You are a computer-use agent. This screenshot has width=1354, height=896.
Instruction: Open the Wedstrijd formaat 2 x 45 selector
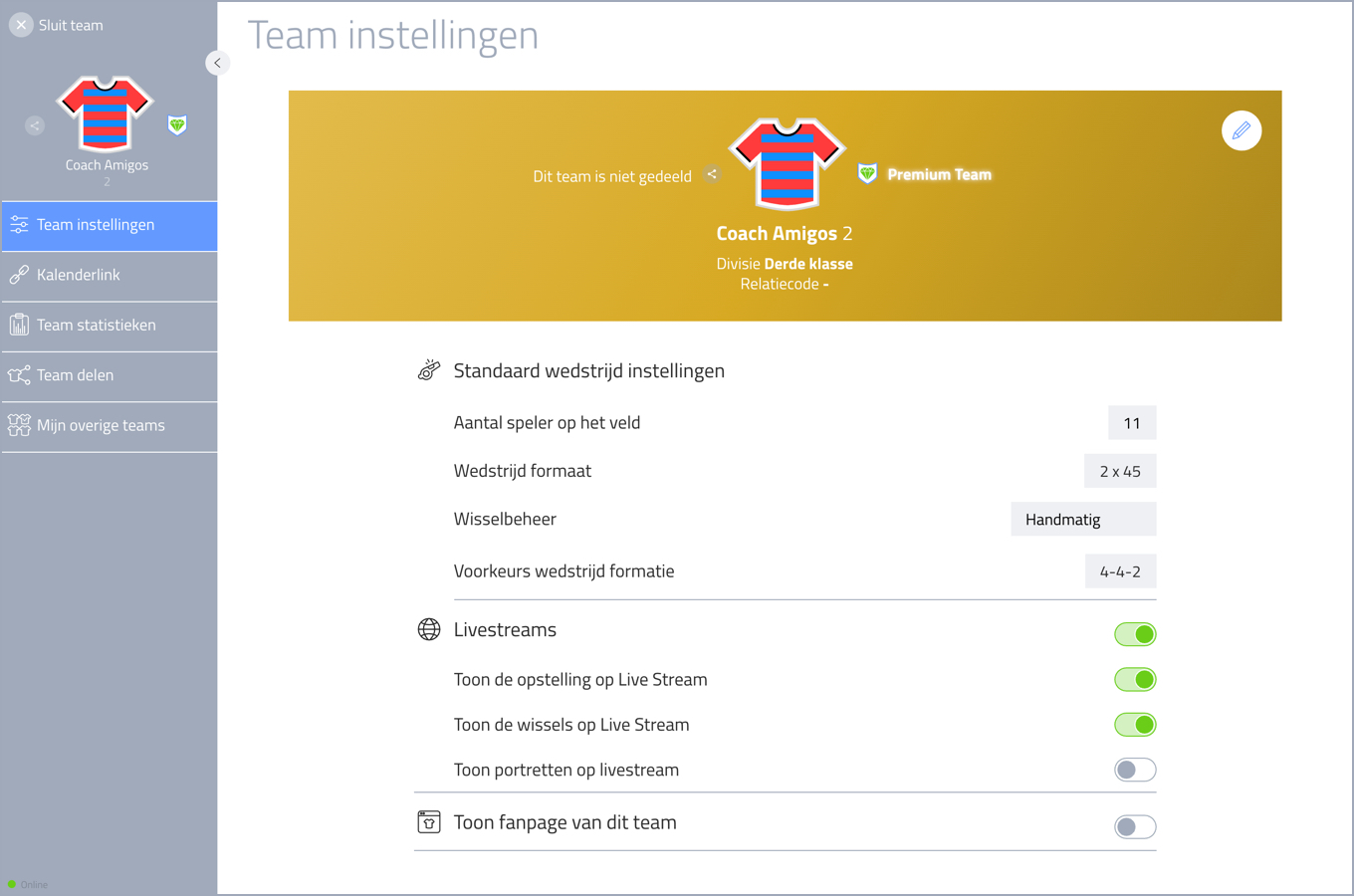coord(1120,471)
